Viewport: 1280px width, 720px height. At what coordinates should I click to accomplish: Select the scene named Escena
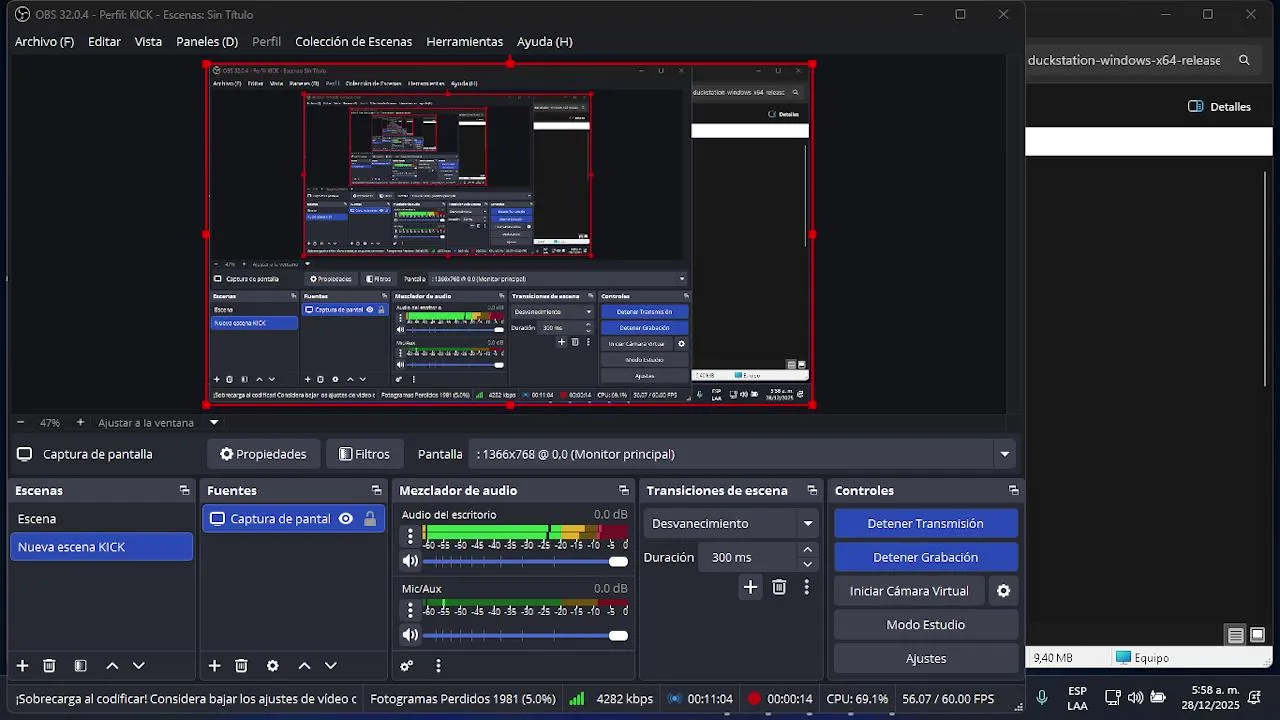coord(101,519)
